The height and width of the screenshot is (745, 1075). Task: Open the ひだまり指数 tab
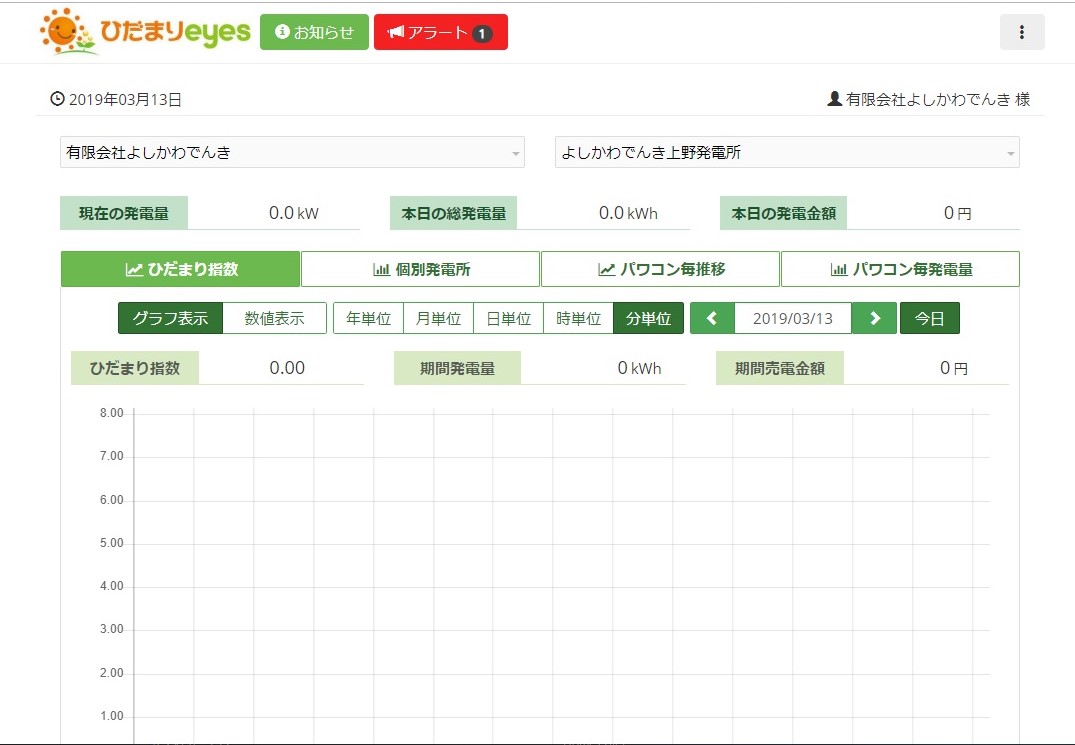pos(180,269)
